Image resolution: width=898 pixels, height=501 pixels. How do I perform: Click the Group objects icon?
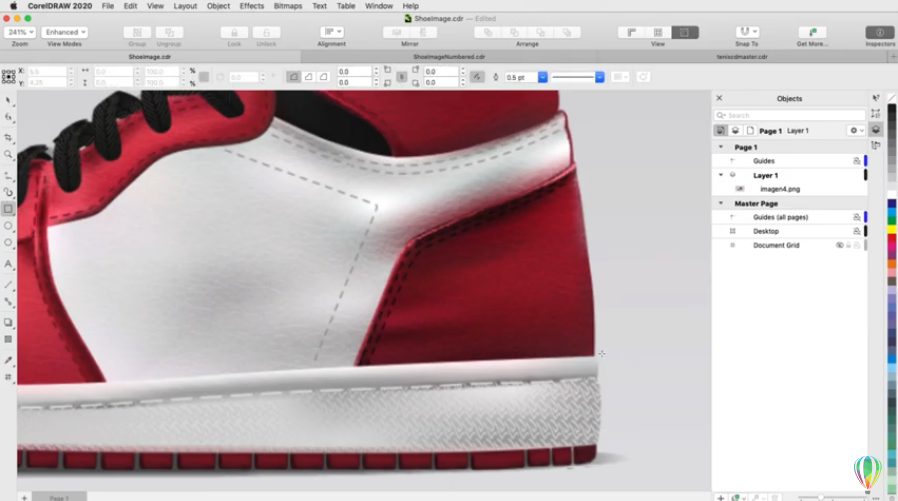pyautogui.click(x=137, y=33)
